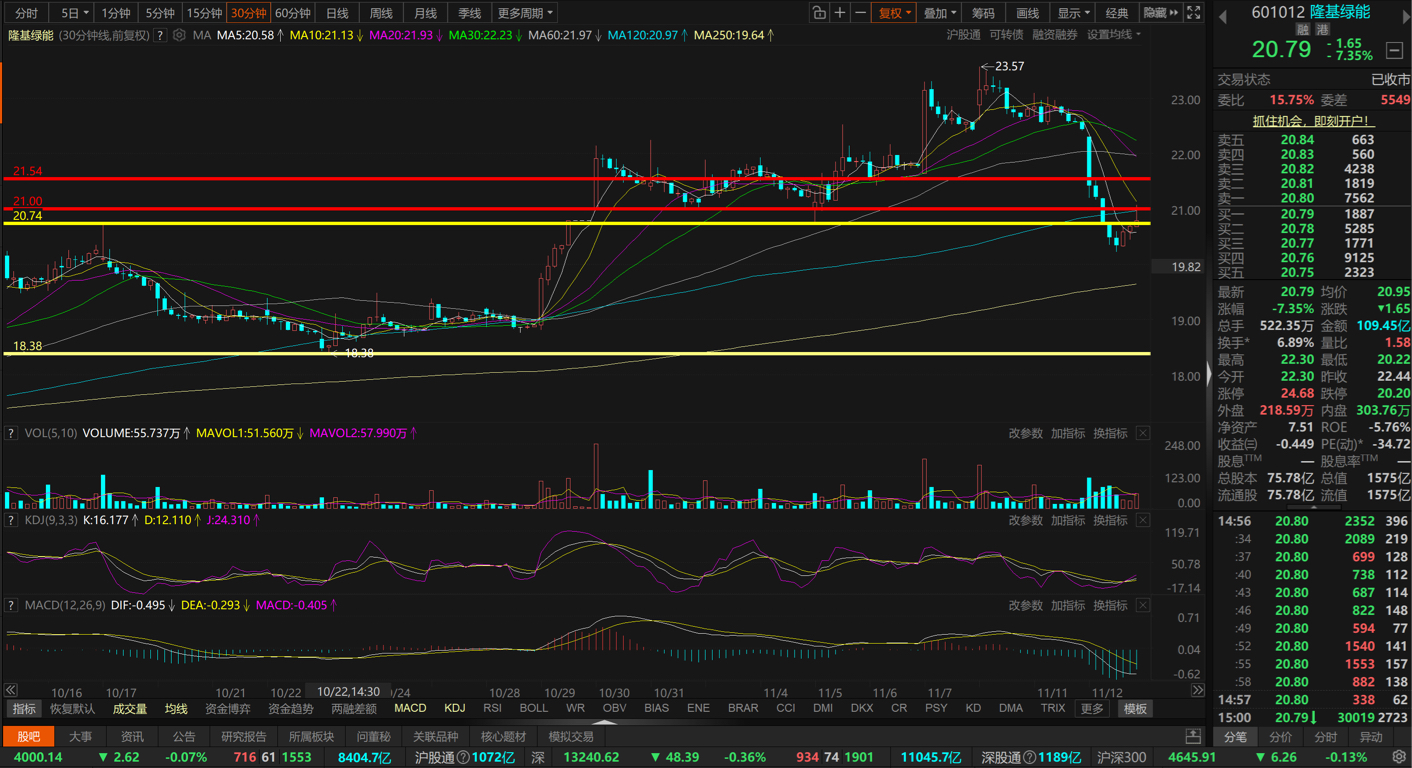
Task: Click 换指标 in MACD panel
Action: pyautogui.click(x=1110, y=605)
